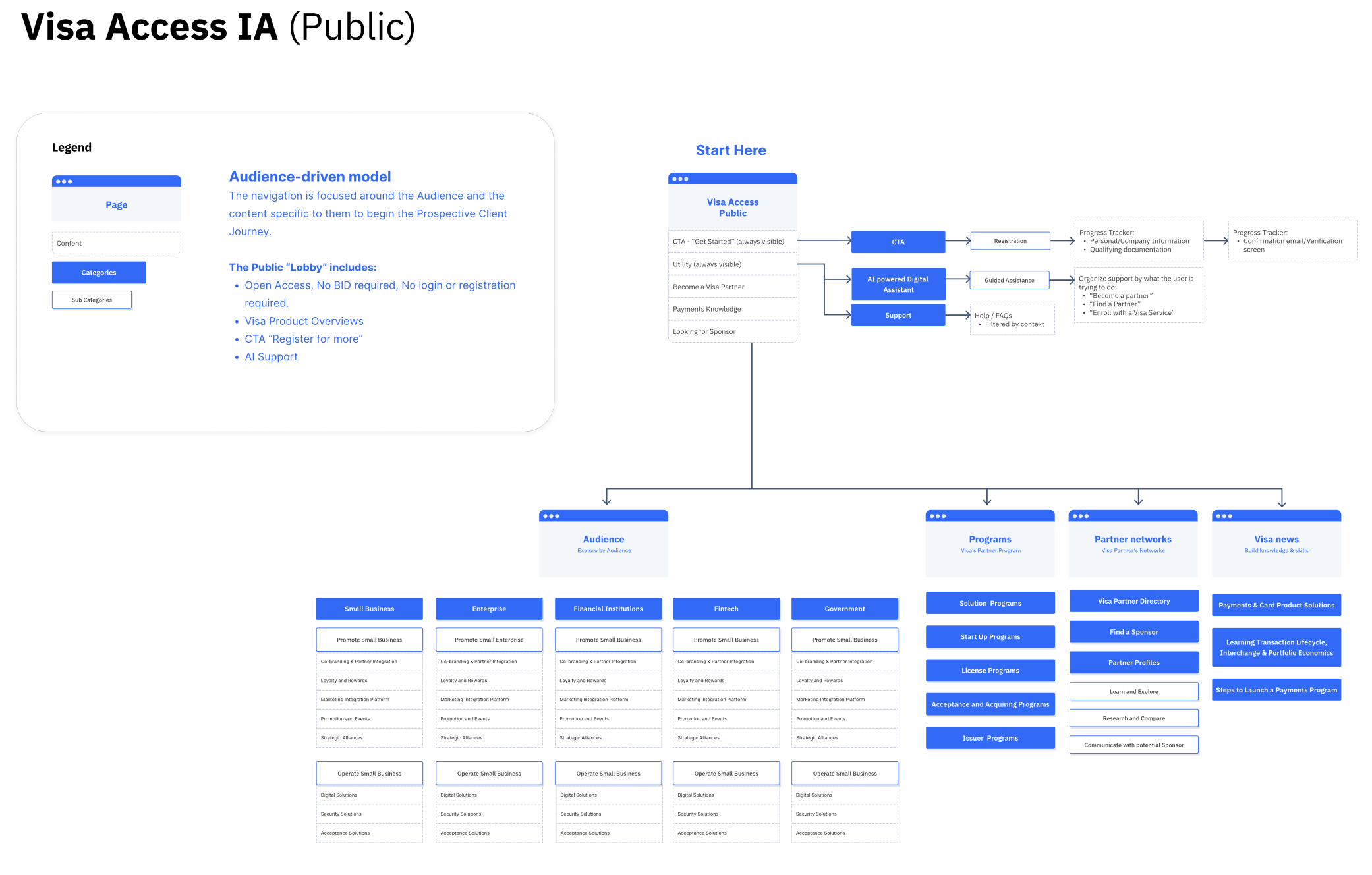The height and width of the screenshot is (875, 1372).
Task: Click the legend Categories sample button
Action: point(99,273)
